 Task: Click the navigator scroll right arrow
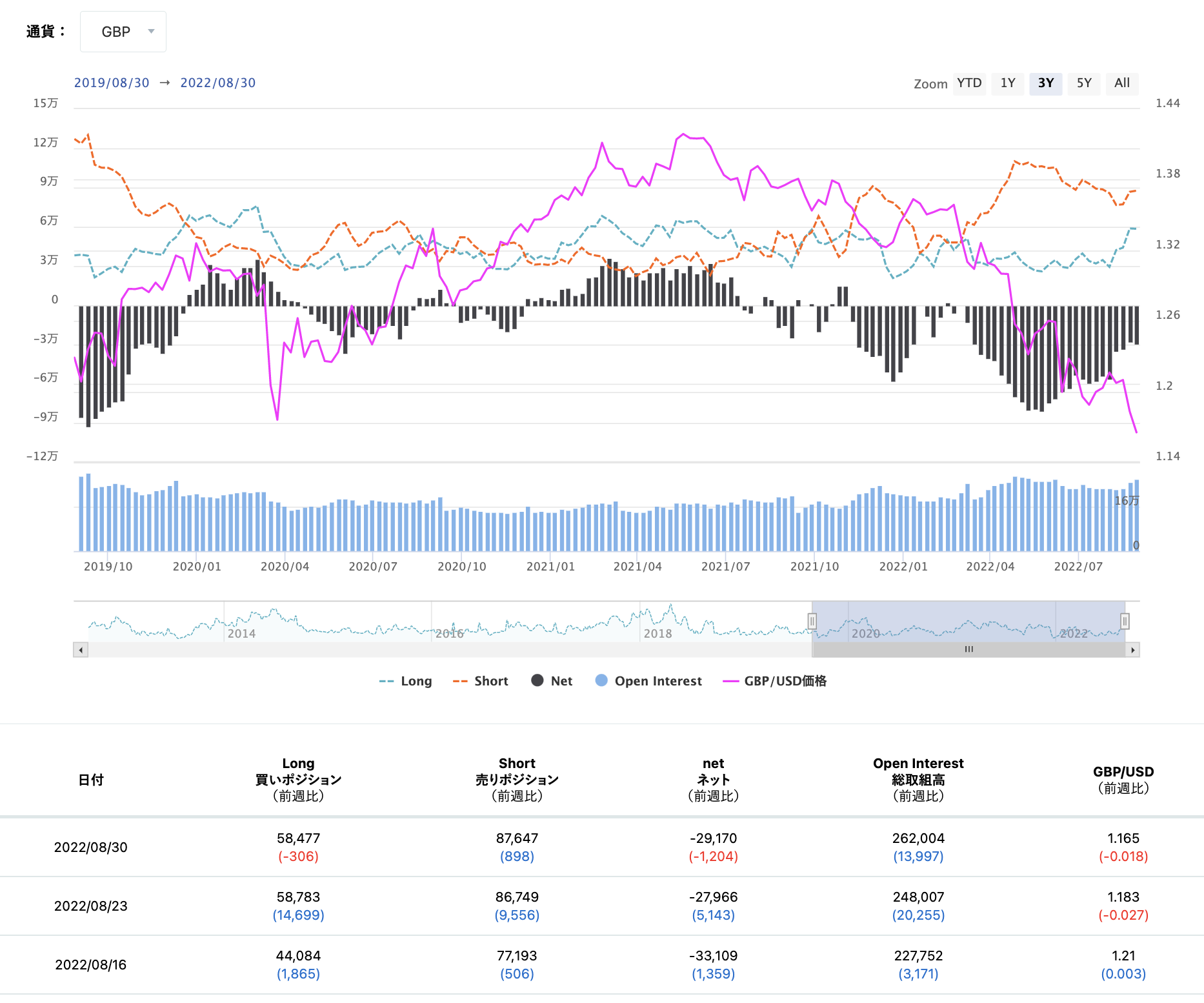1133,650
